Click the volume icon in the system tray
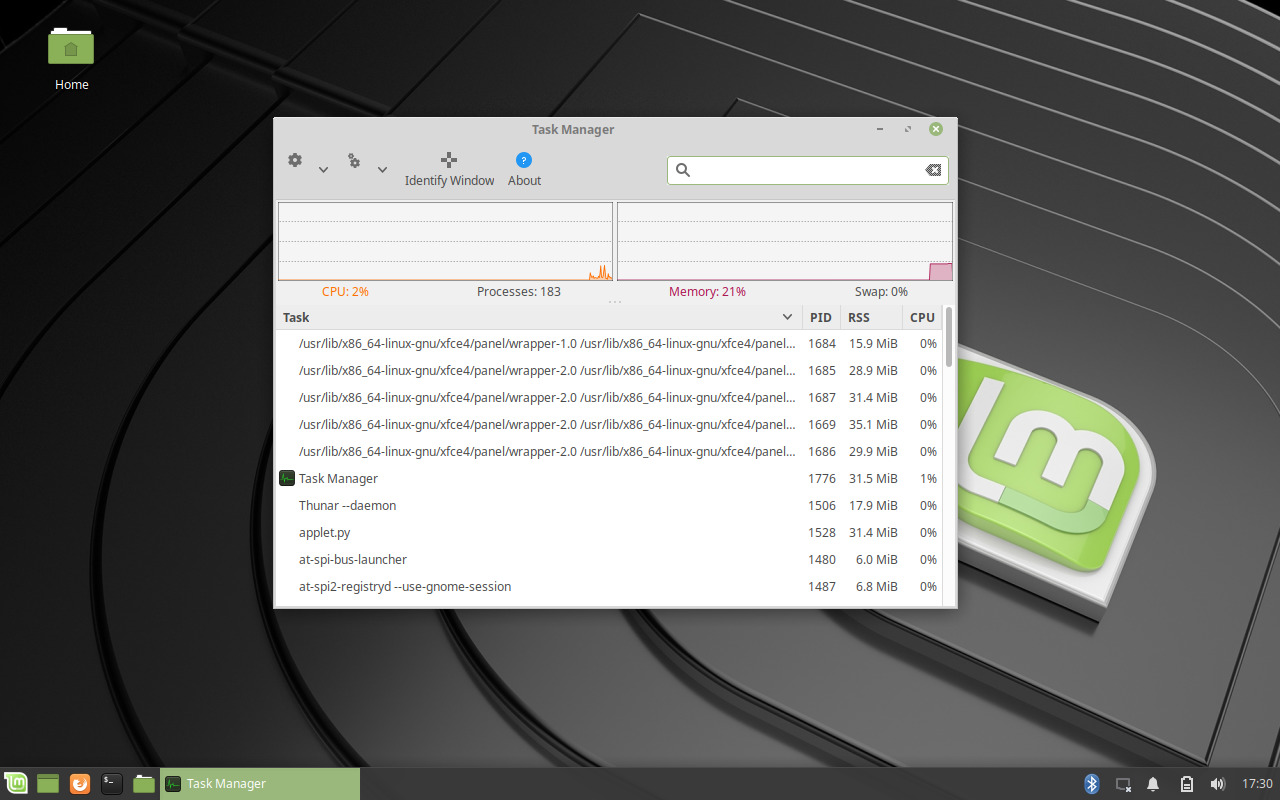Image resolution: width=1280 pixels, height=800 pixels. 1218,784
